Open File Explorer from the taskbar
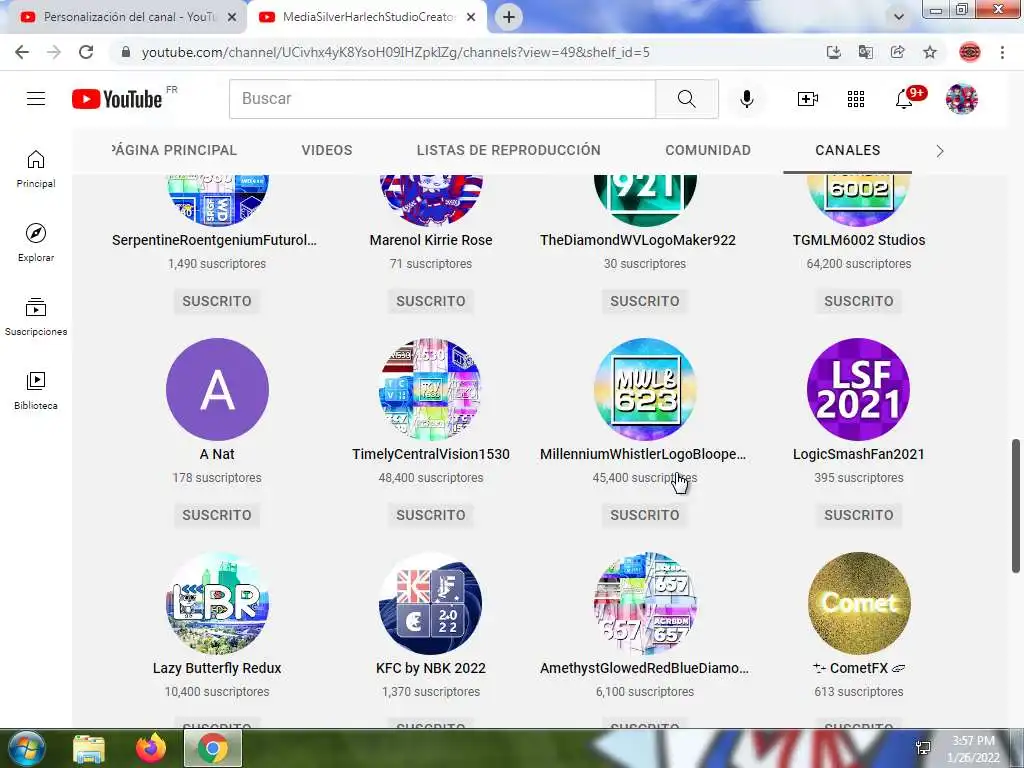Screen dimensions: 1024x768 click(x=88, y=749)
